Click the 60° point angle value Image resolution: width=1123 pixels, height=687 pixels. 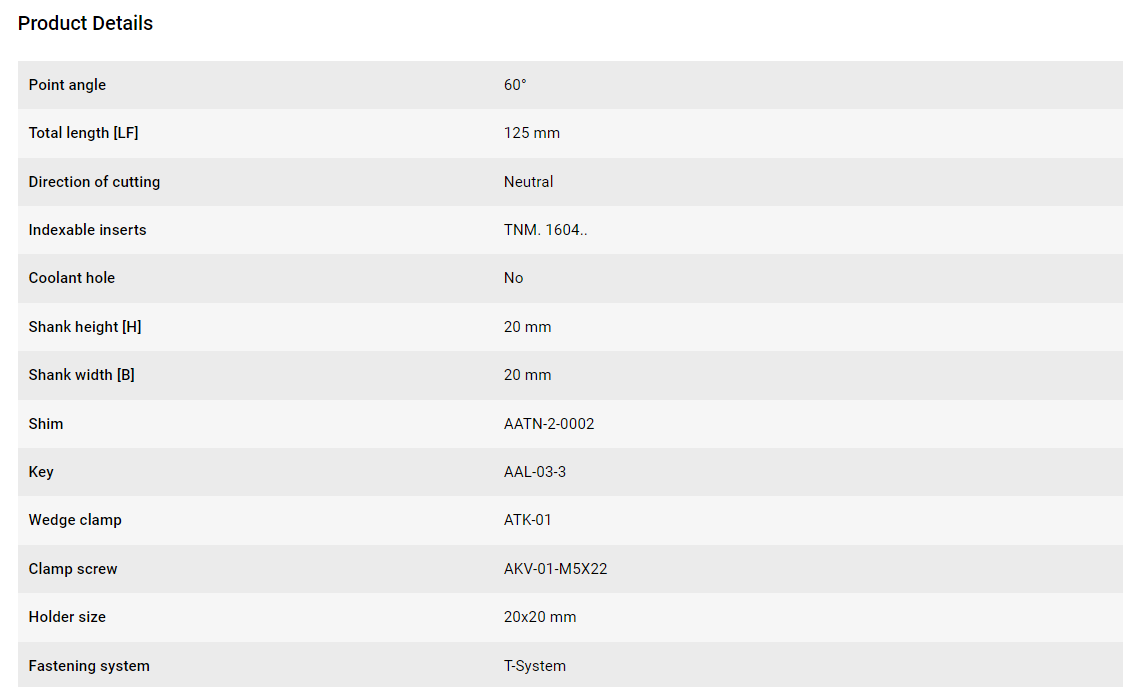515,85
